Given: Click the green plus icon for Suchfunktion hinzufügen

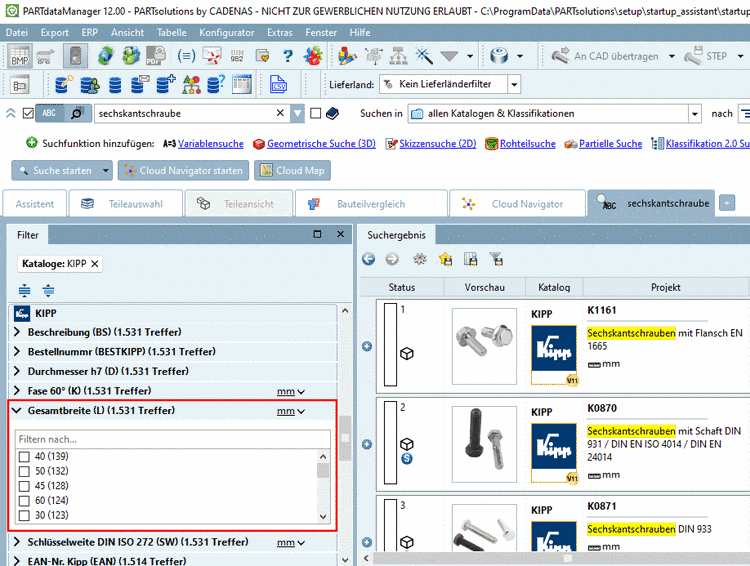Looking at the screenshot, I should [x=32, y=143].
